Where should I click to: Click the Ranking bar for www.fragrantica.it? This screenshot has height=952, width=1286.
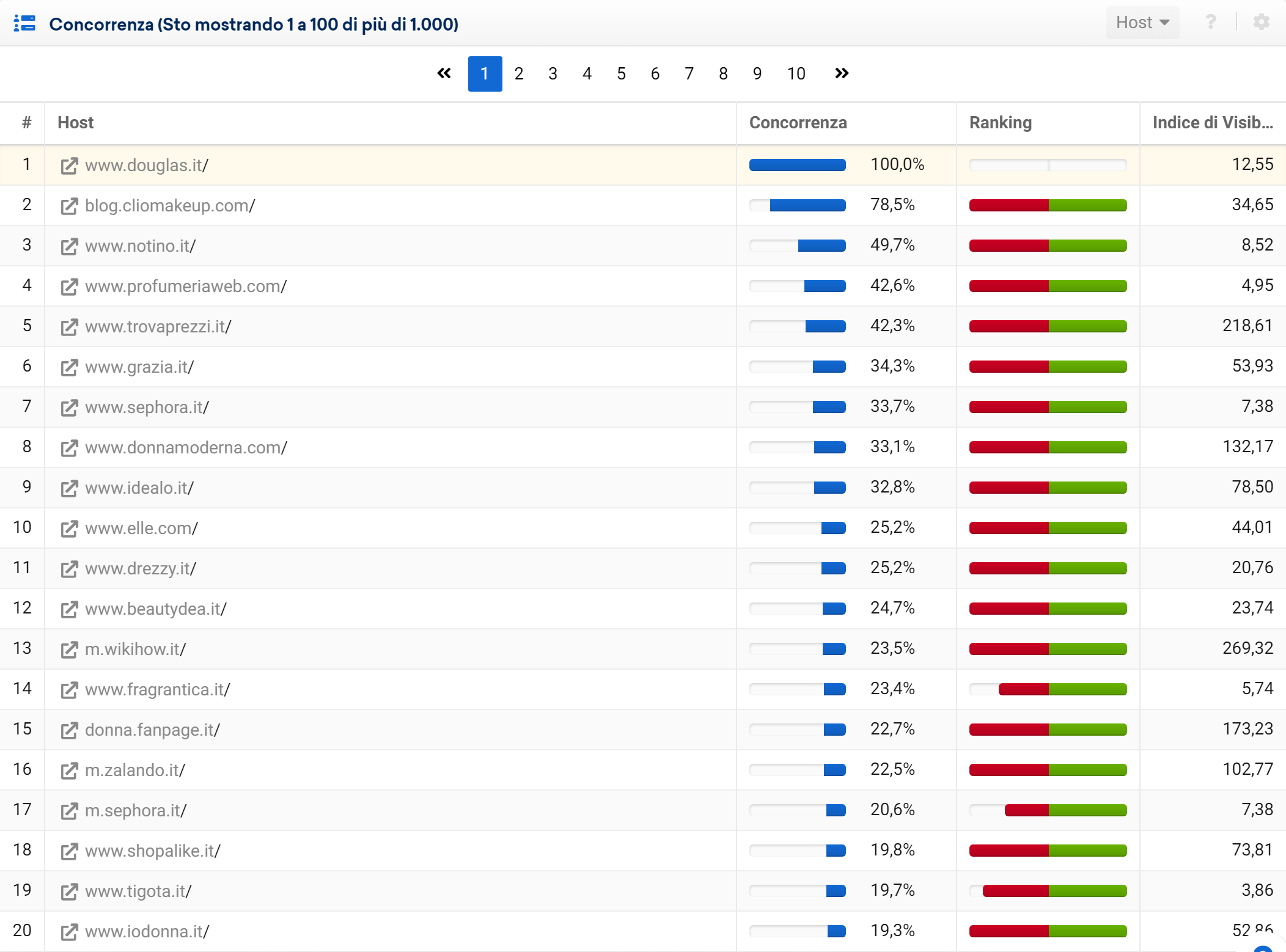(x=1048, y=689)
